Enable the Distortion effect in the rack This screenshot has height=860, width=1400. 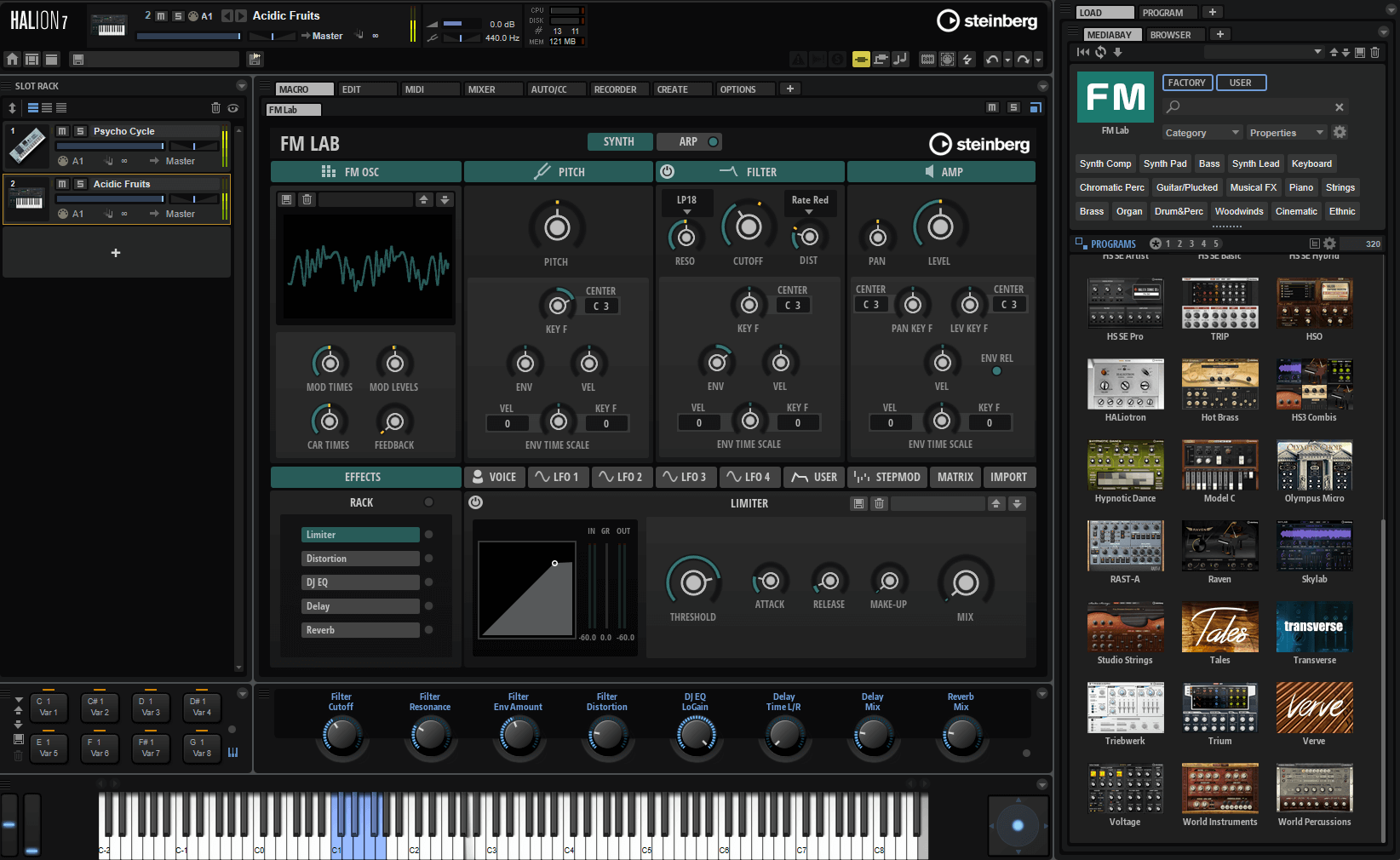click(428, 559)
